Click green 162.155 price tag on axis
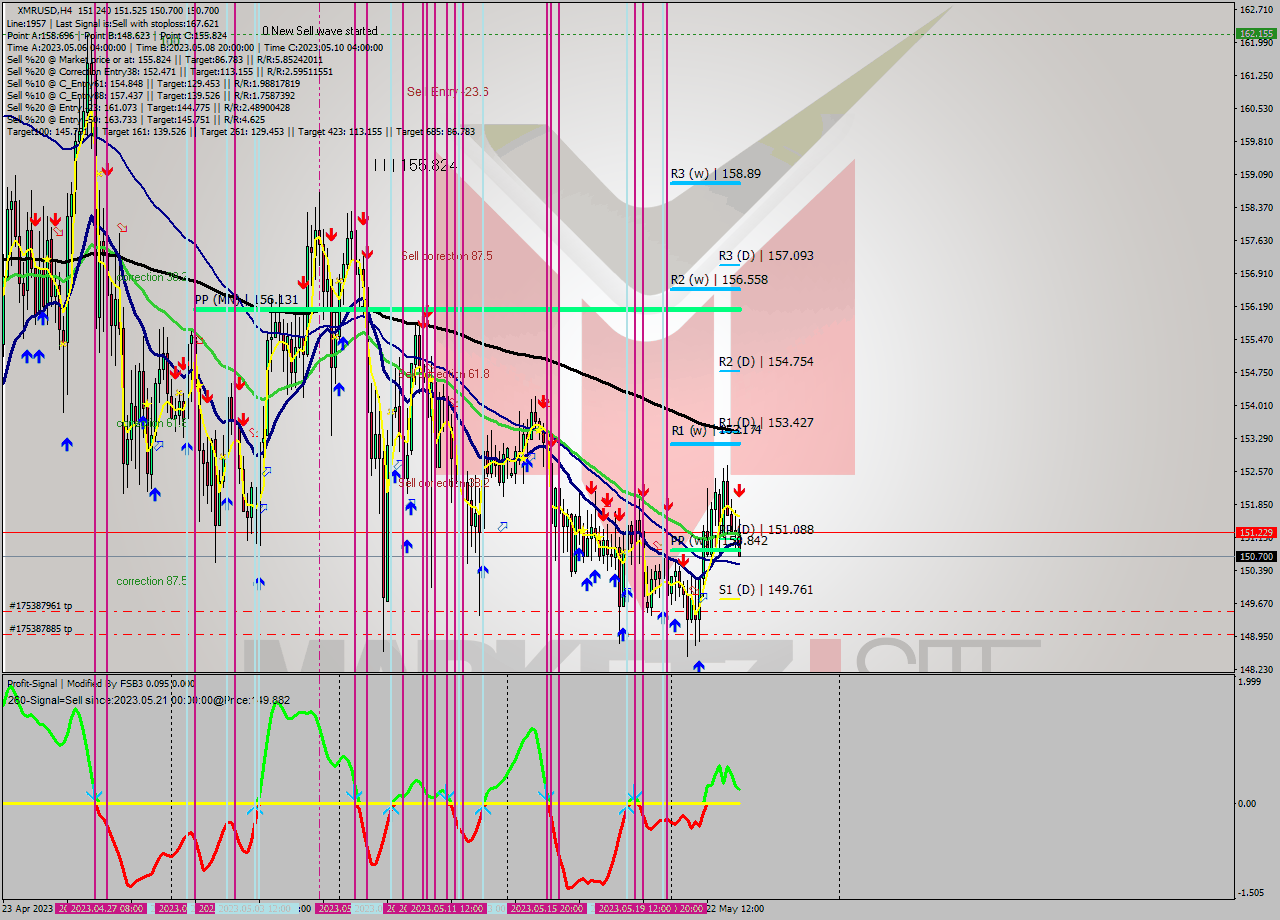The height and width of the screenshot is (920, 1280). coord(1256,33)
